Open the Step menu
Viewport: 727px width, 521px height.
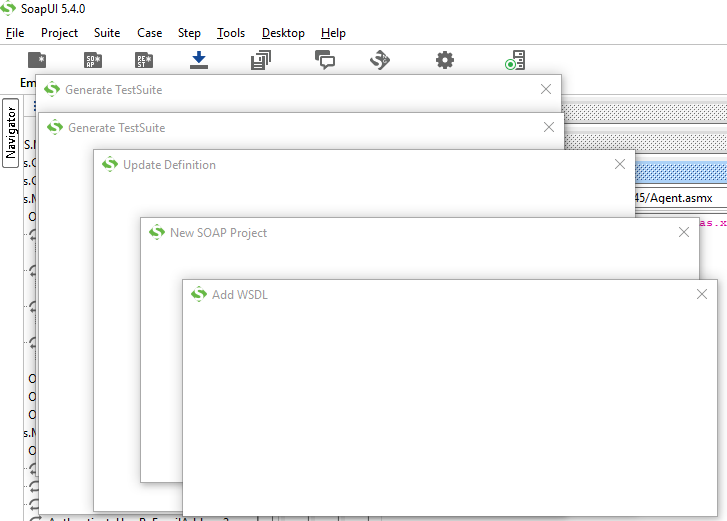pyautogui.click(x=189, y=33)
